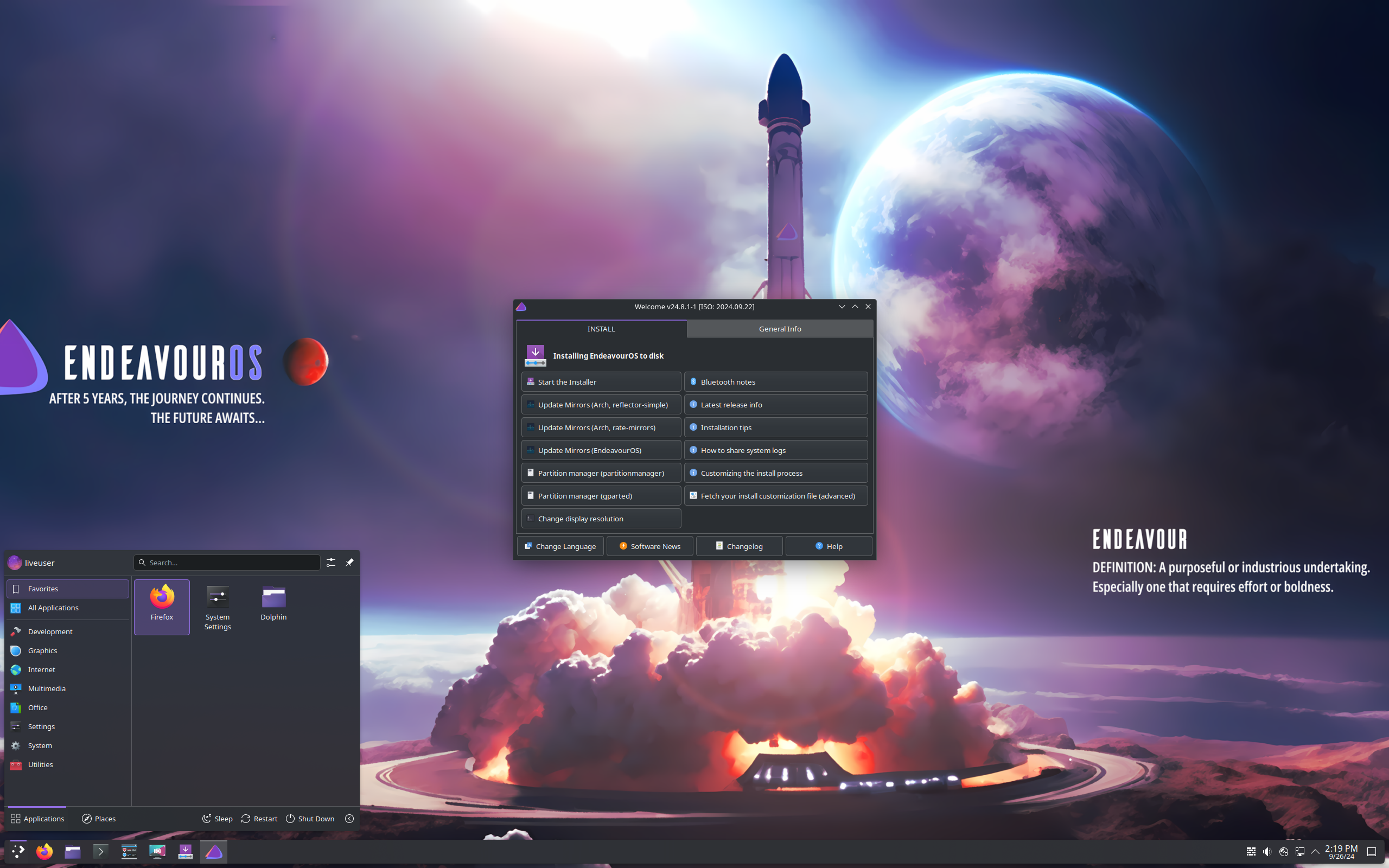Open the application launcher on the taskbar

pyautogui.click(x=18, y=851)
